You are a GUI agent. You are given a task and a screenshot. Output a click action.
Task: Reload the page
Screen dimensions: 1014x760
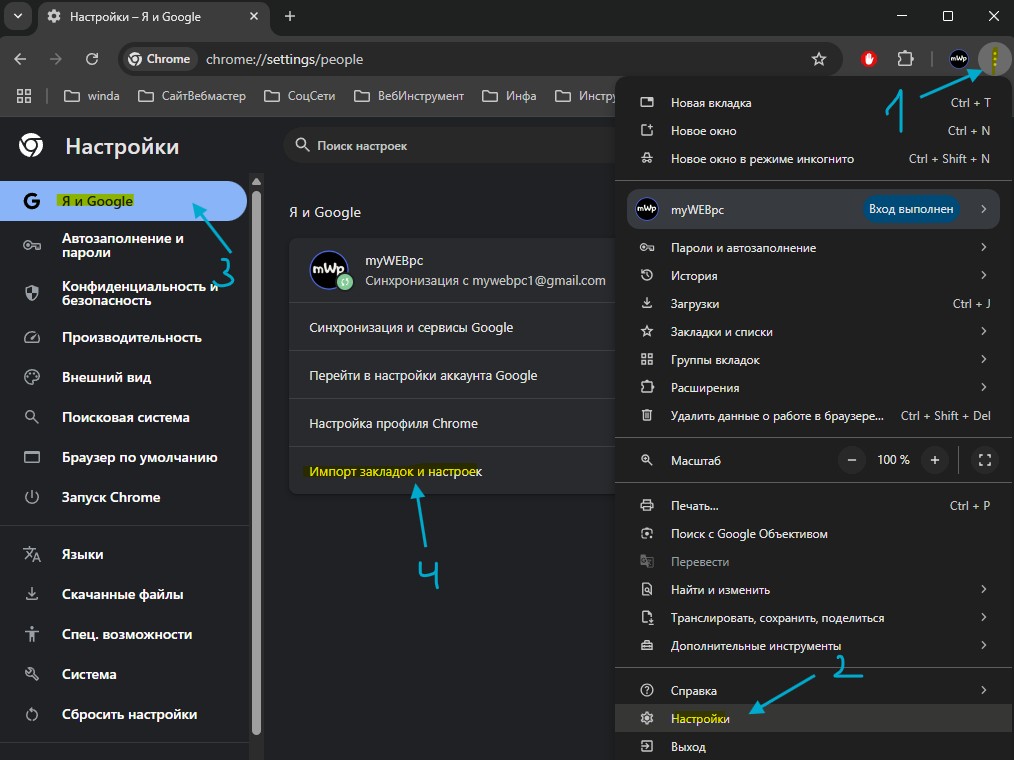click(x=92, y=59)
